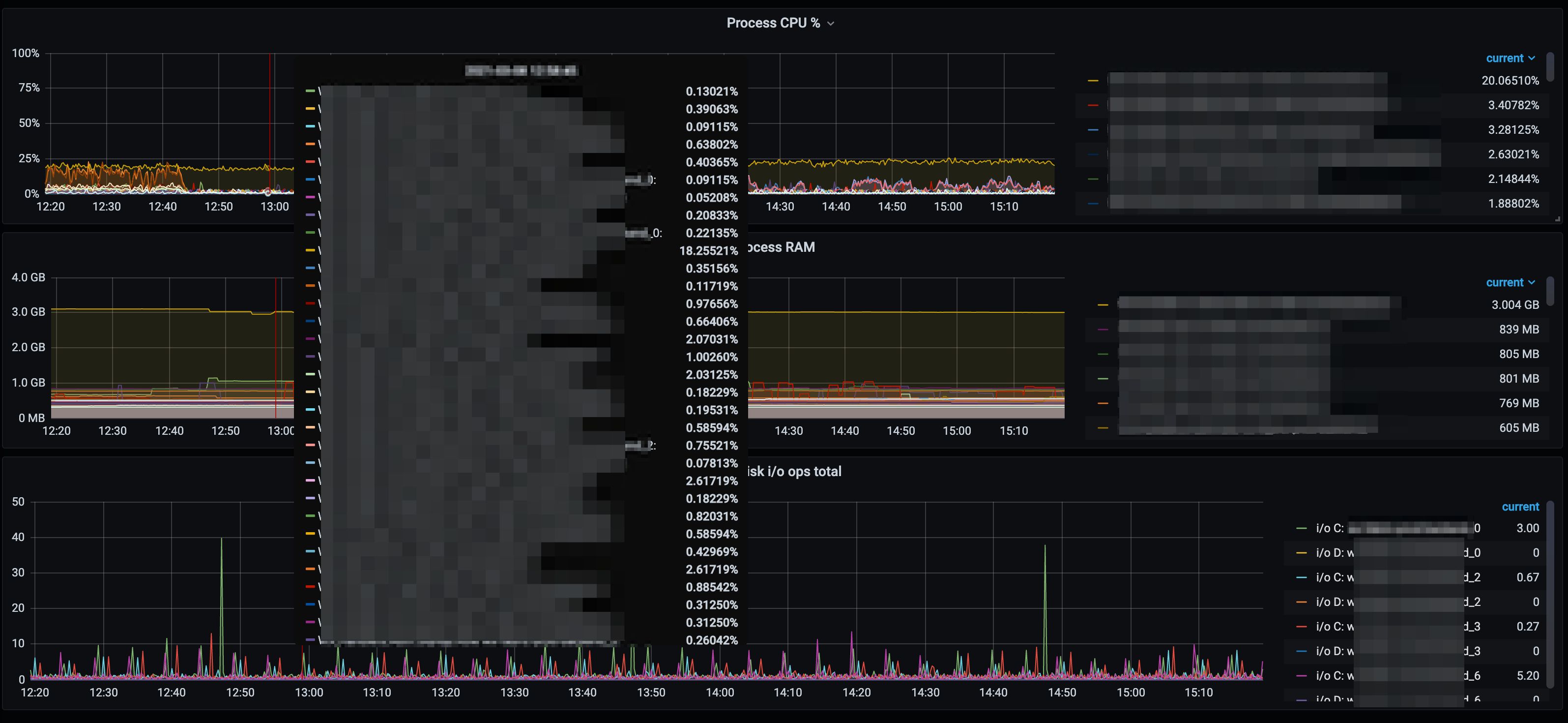This screenshot has height=723, width=1568.
Task: Click the CPU legend vertical scrollbar
Action: pyautogui.click(x=1550, y=67)
